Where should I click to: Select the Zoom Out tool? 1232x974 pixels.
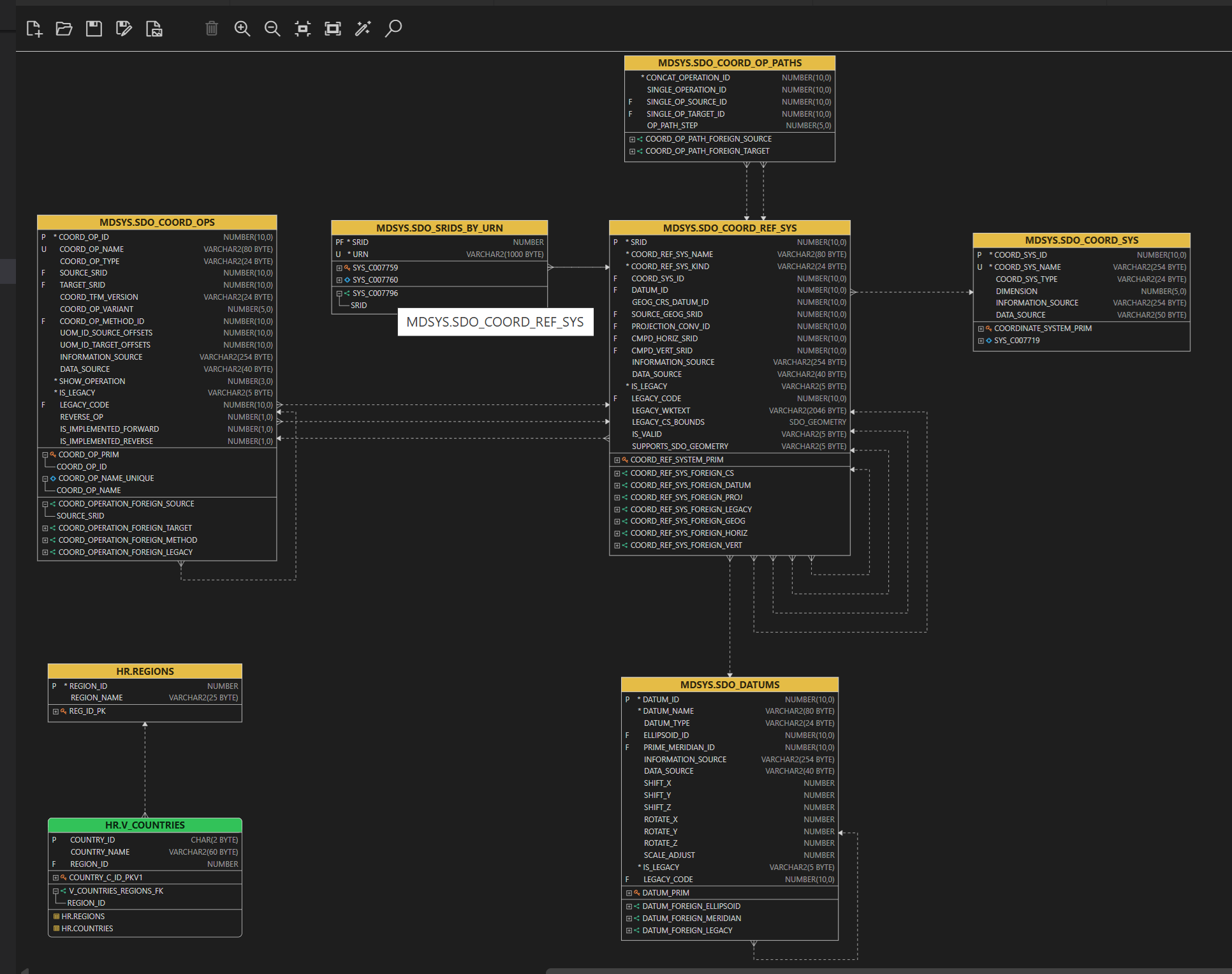273,29
